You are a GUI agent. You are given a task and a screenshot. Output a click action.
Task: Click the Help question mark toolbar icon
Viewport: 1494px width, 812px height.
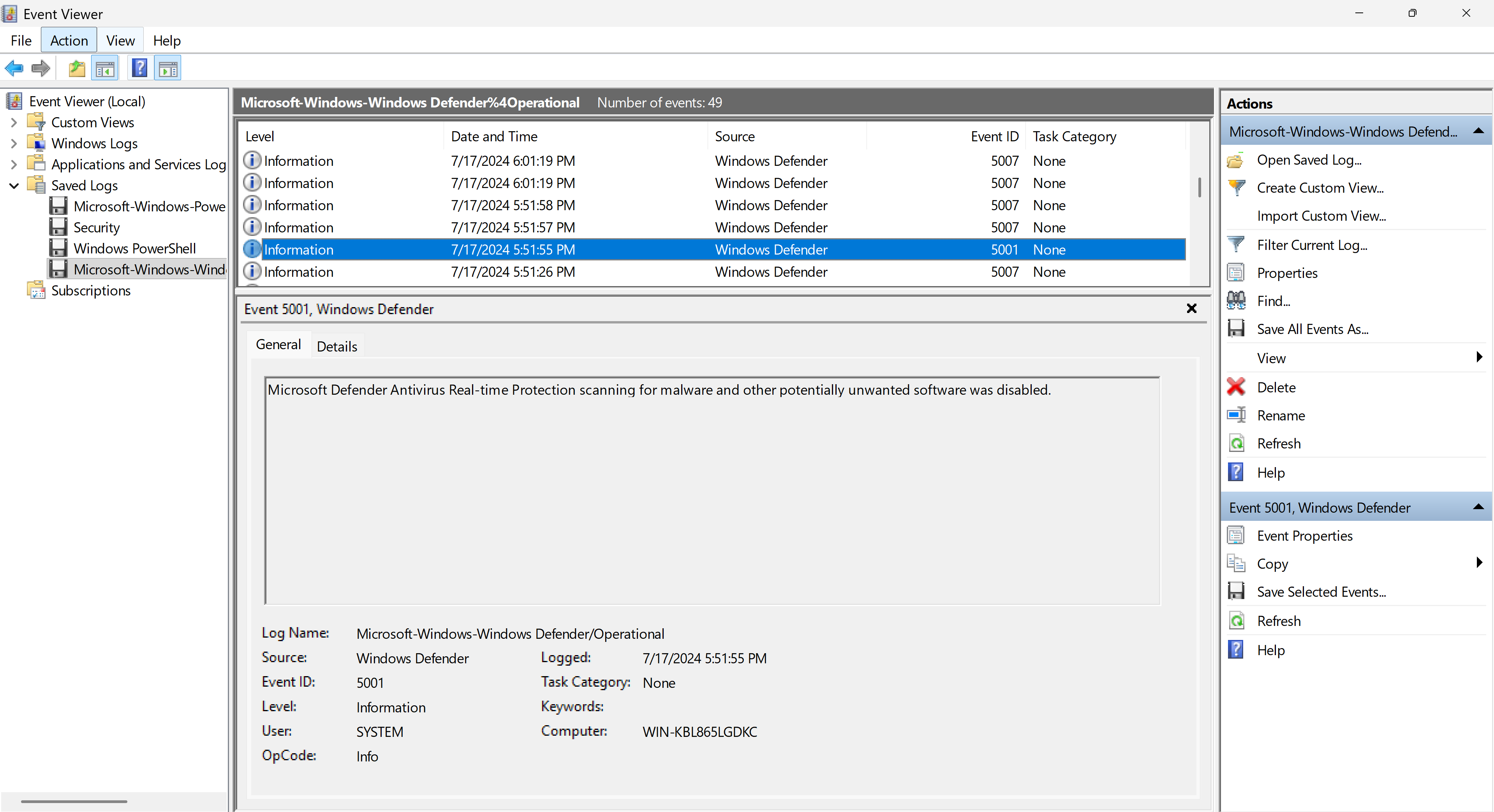pyautogui.click(x=139, y=67)
